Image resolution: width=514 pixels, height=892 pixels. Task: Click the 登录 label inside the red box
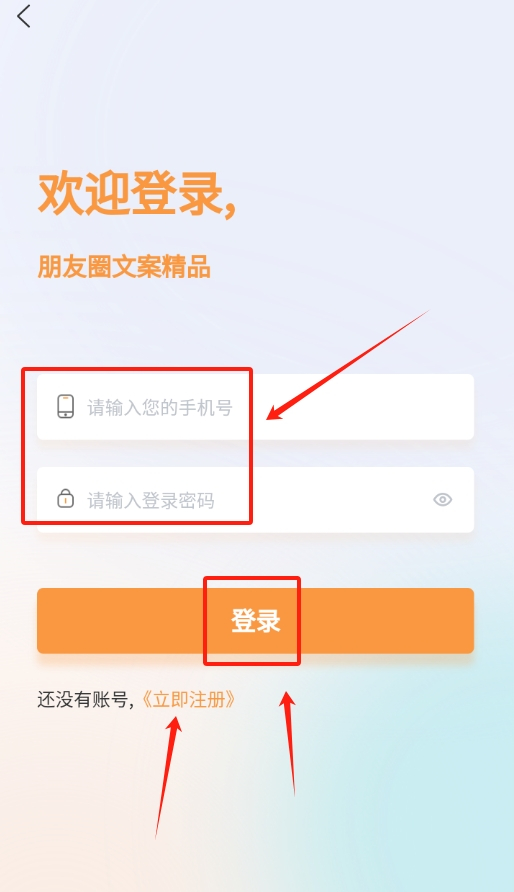click(x=256, y=621)
